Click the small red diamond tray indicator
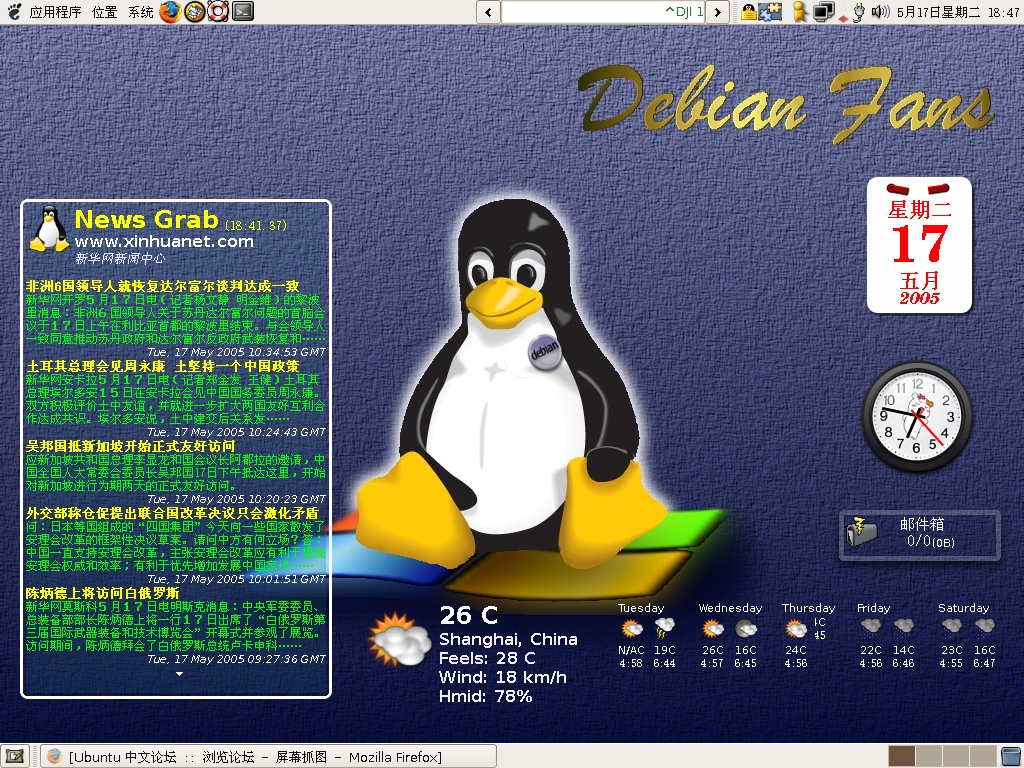This screenshot has height=768, width=1024. (843, 18)
